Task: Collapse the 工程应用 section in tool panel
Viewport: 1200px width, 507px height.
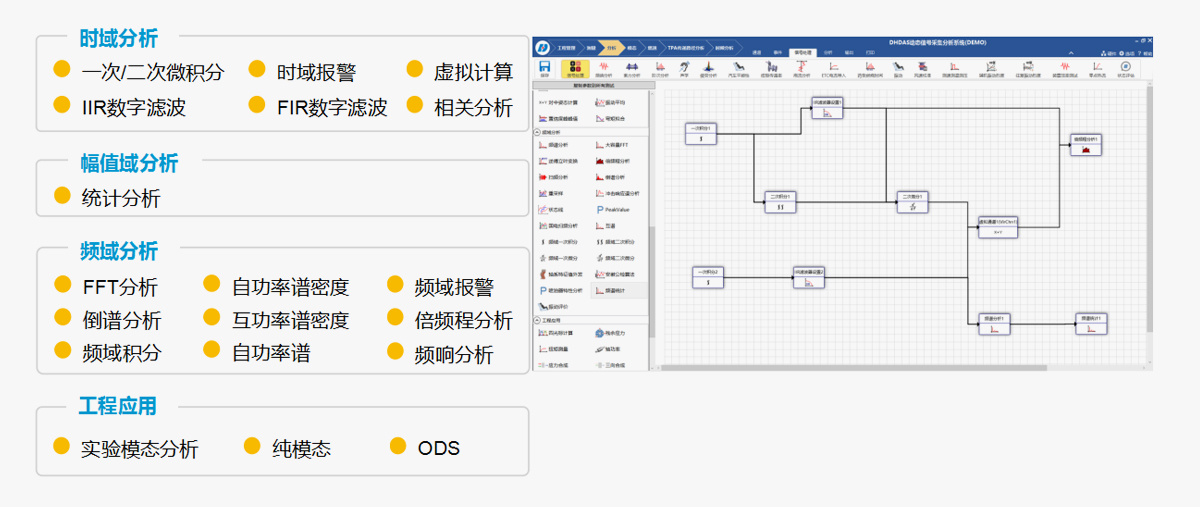Action: pos(536,320)
